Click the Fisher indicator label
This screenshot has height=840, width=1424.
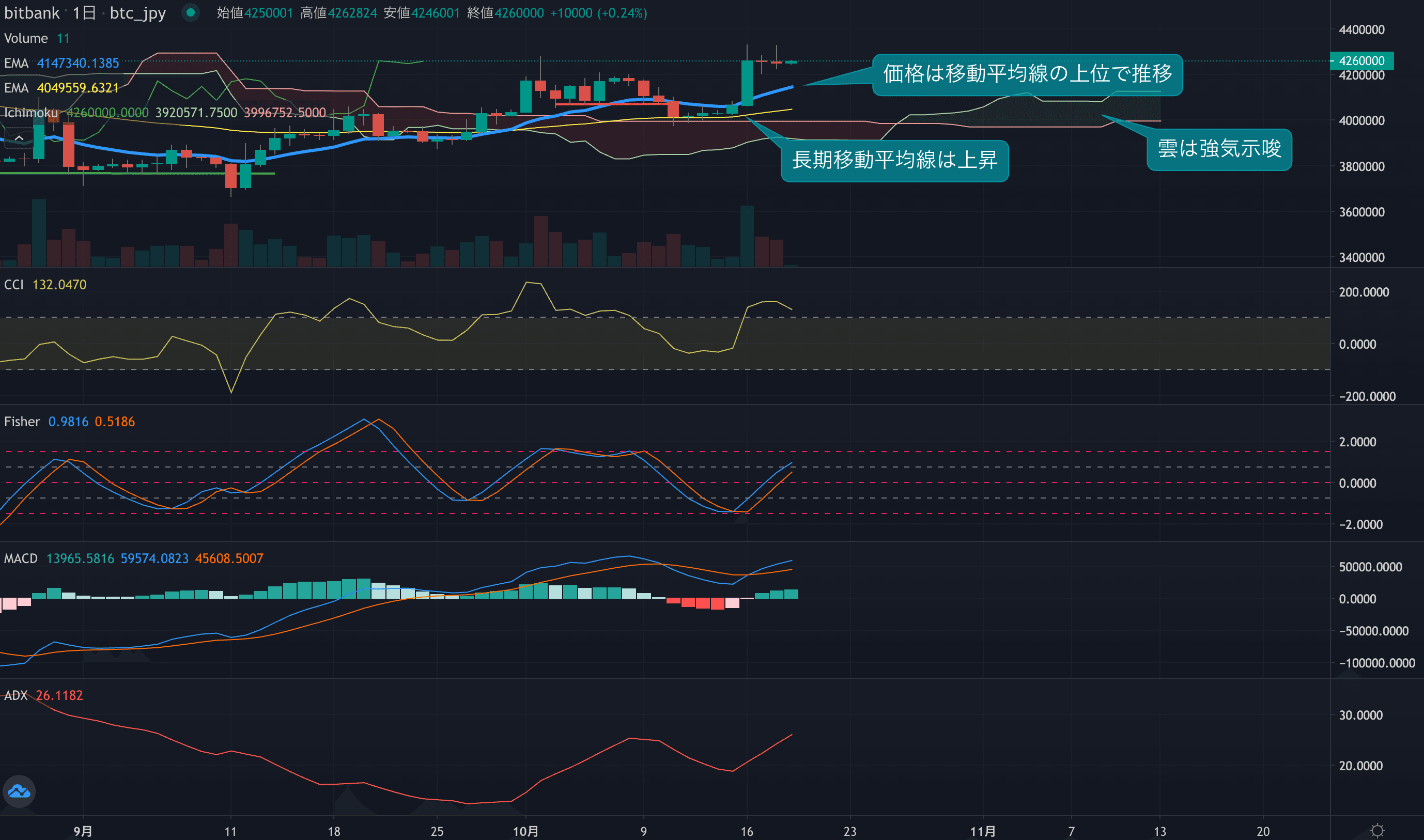click(x=22, y=422)
